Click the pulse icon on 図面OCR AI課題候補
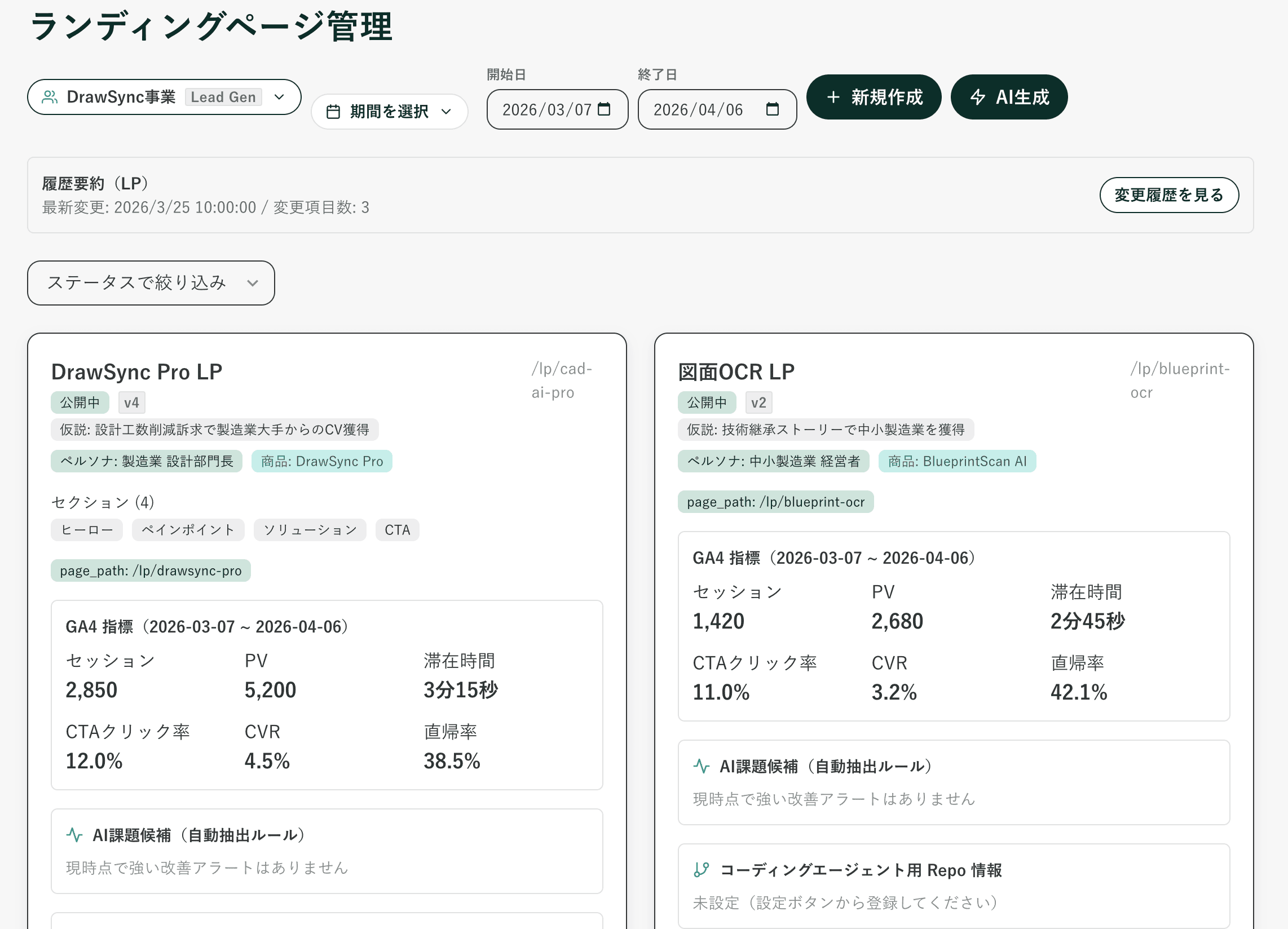 [702, 766]
